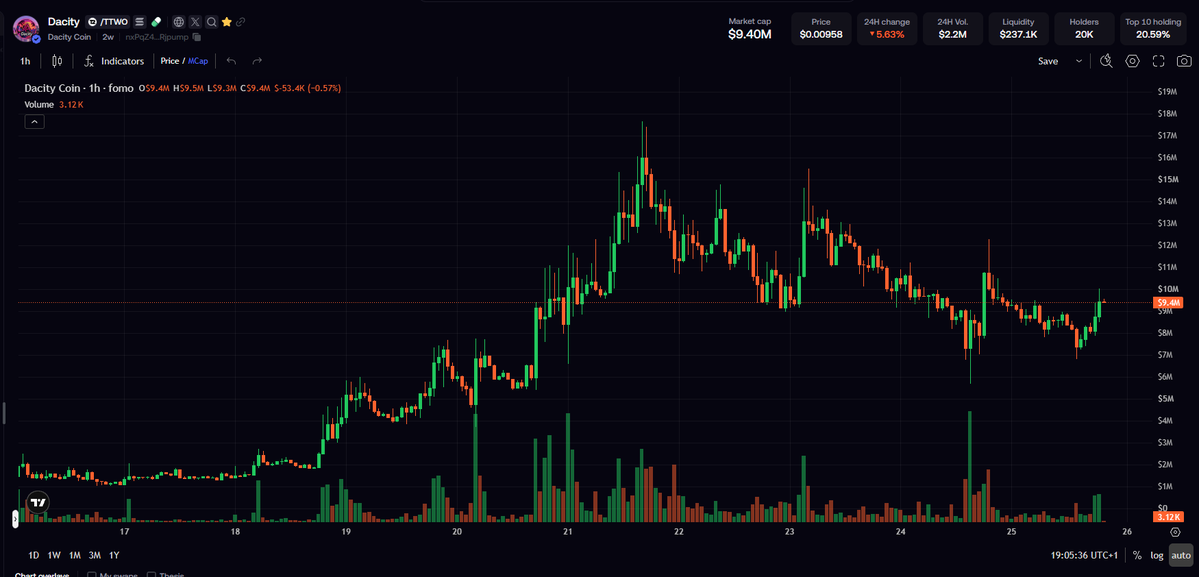
Task: Click the Market cap $9.40M stat
Action: [749, 29]
